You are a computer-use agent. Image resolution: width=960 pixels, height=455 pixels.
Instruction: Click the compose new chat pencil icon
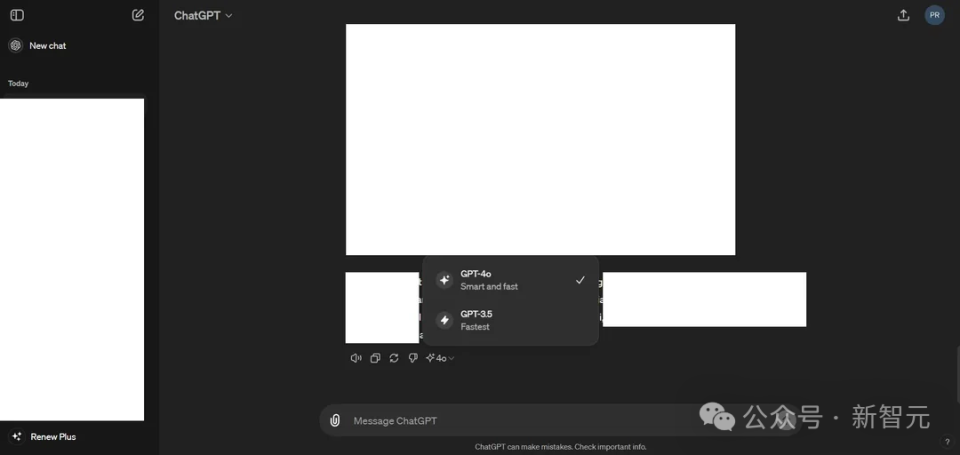tap(138, 15)
